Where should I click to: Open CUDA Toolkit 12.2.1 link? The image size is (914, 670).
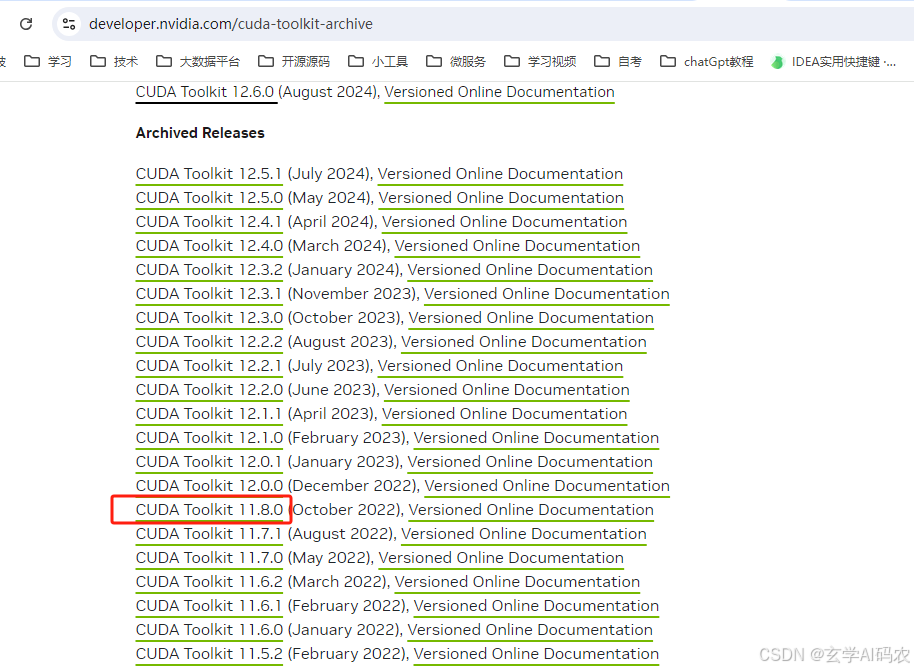point(209,366)
